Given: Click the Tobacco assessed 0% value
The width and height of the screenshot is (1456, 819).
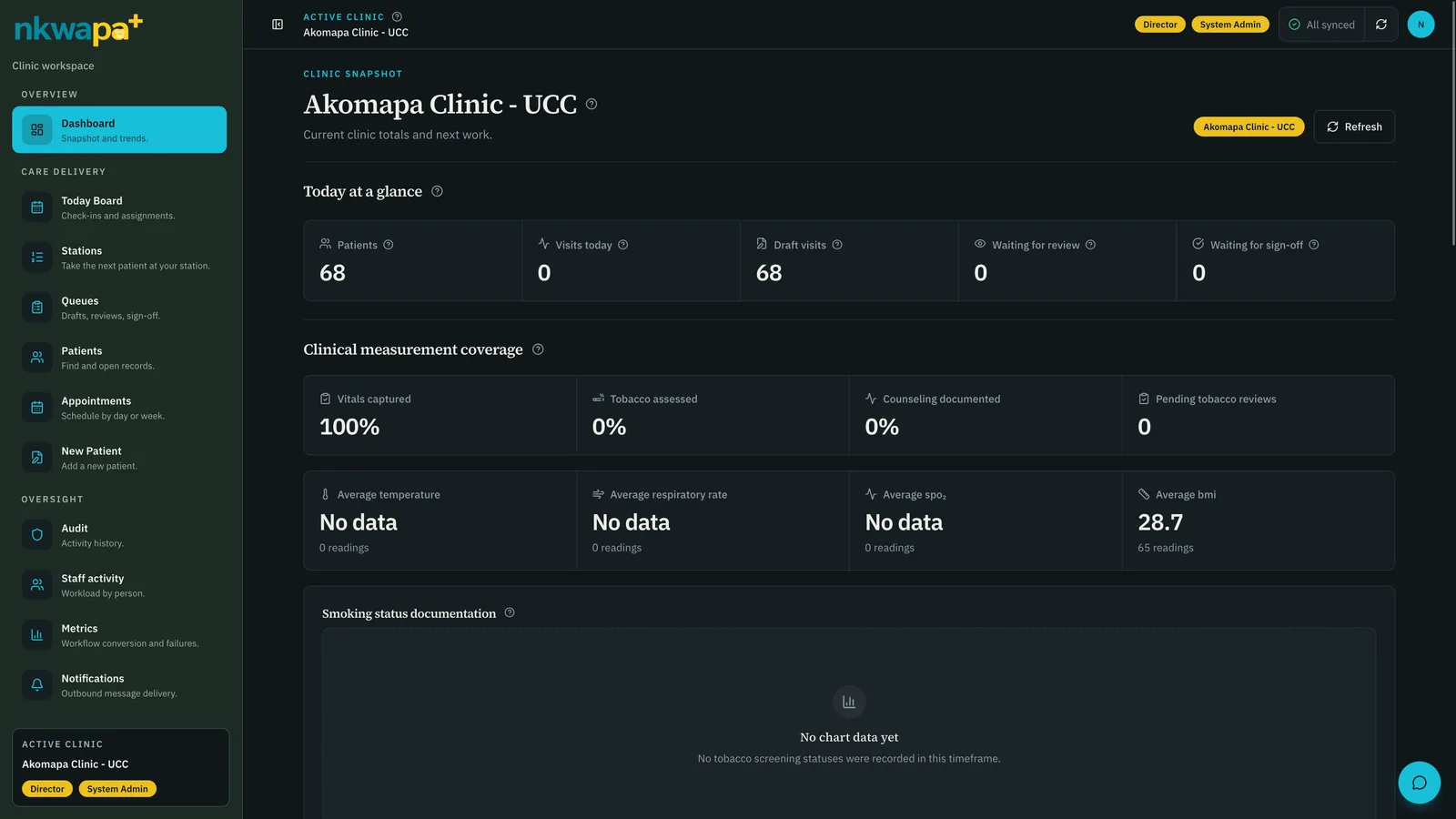Looking at the screenshot, I should pos(609,427).
